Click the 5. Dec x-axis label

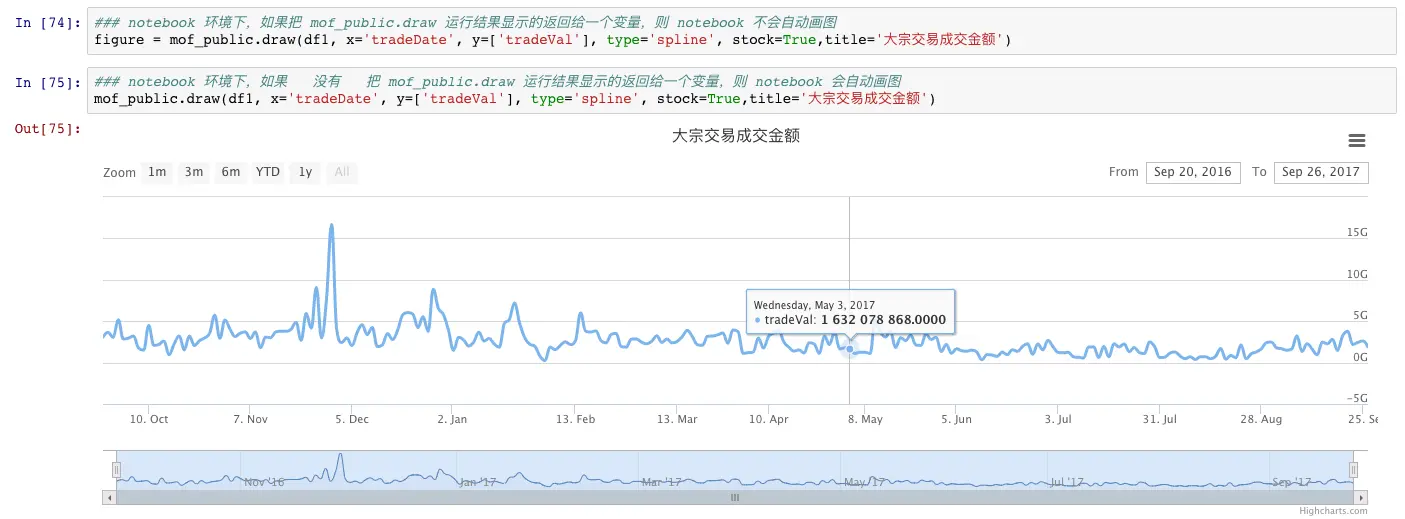[352, 419]
